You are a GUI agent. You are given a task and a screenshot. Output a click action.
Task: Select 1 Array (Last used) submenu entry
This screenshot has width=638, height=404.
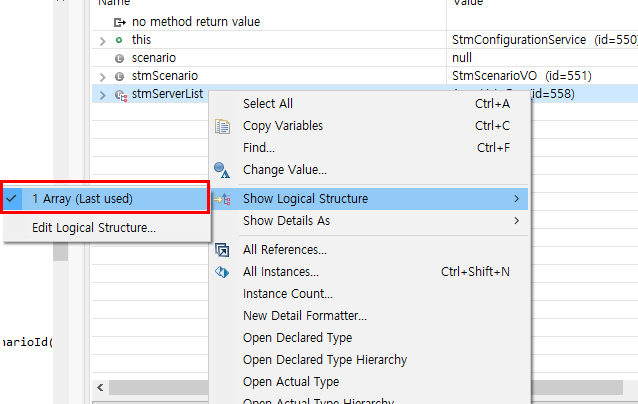pyautogui.click(x=107, y=199)
